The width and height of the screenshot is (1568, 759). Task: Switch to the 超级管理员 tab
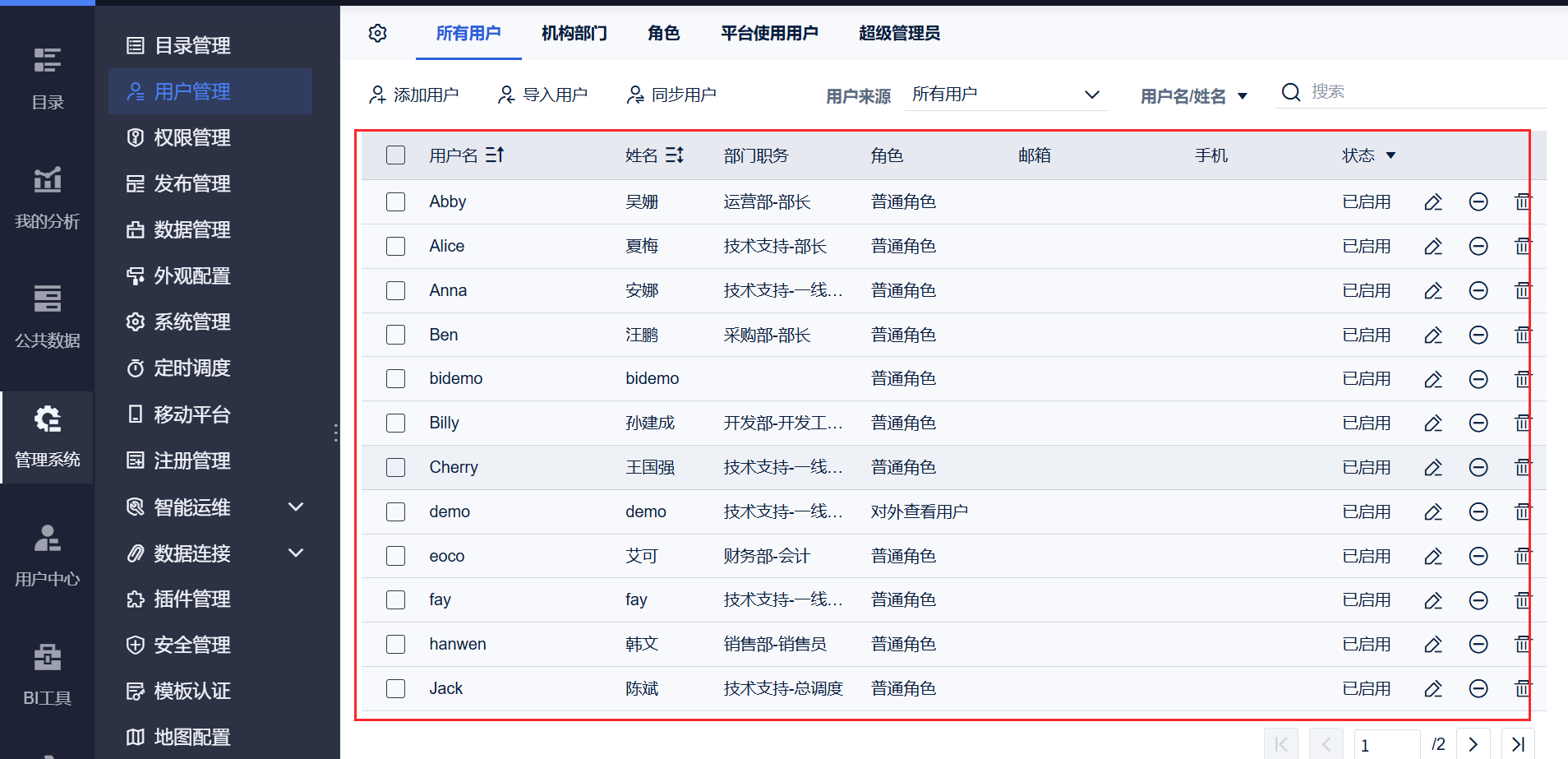pyautogui.click(x=900, y=33)
